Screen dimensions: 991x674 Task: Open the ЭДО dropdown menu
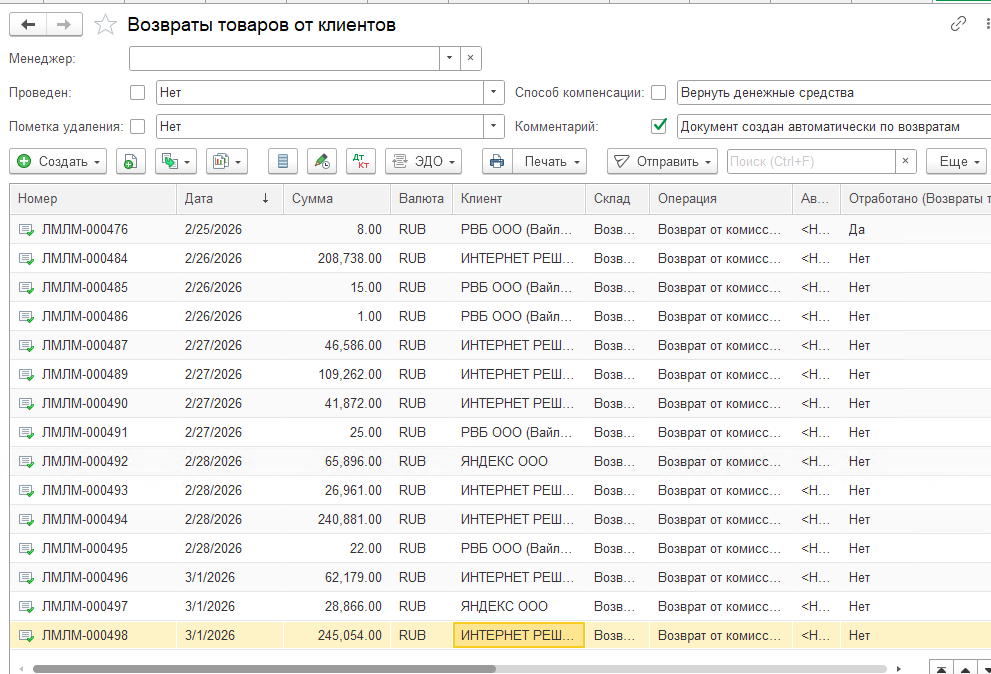click(423, 161)
